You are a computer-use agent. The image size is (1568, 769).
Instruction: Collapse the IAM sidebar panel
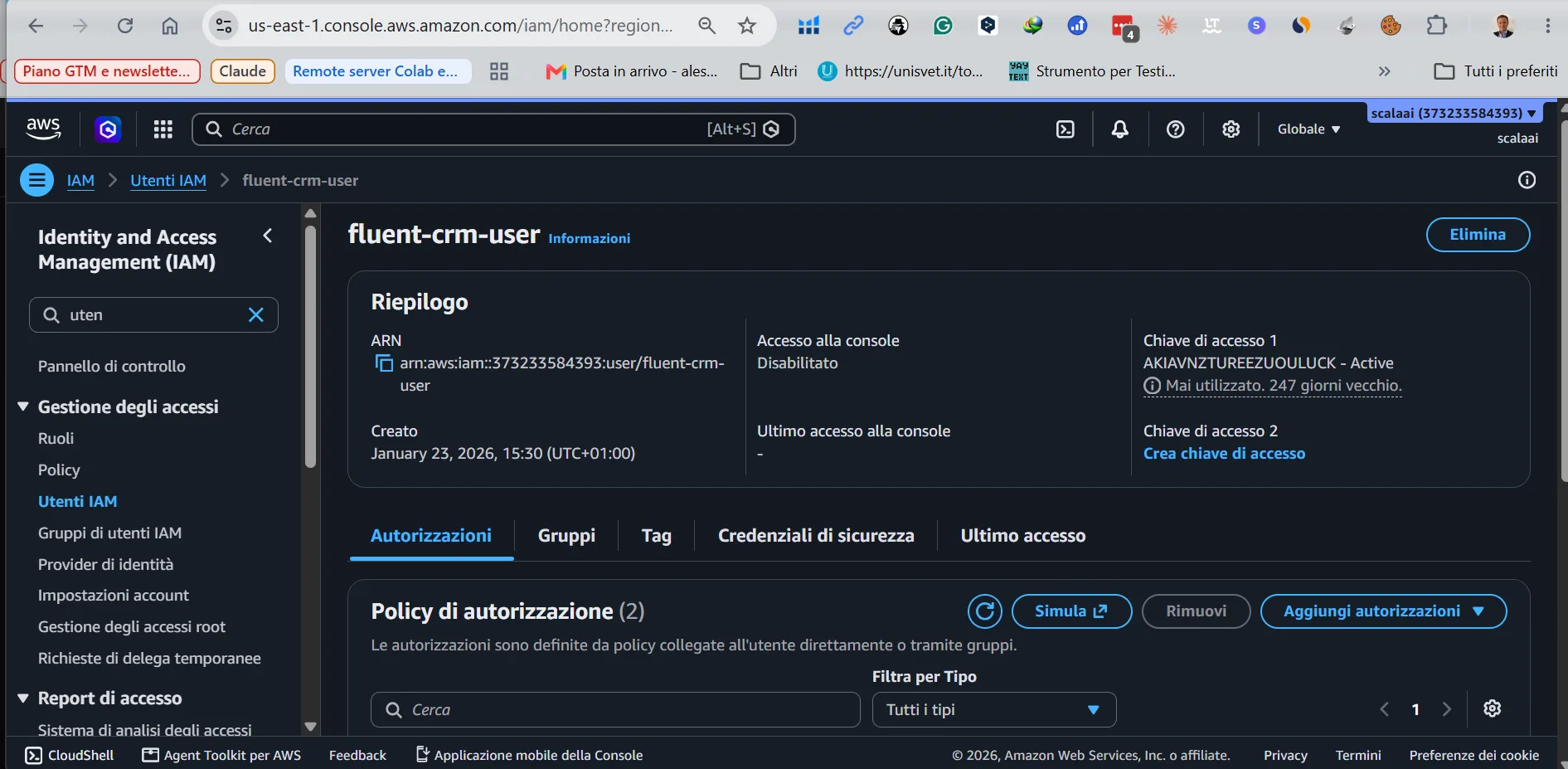tap(268, 236)
